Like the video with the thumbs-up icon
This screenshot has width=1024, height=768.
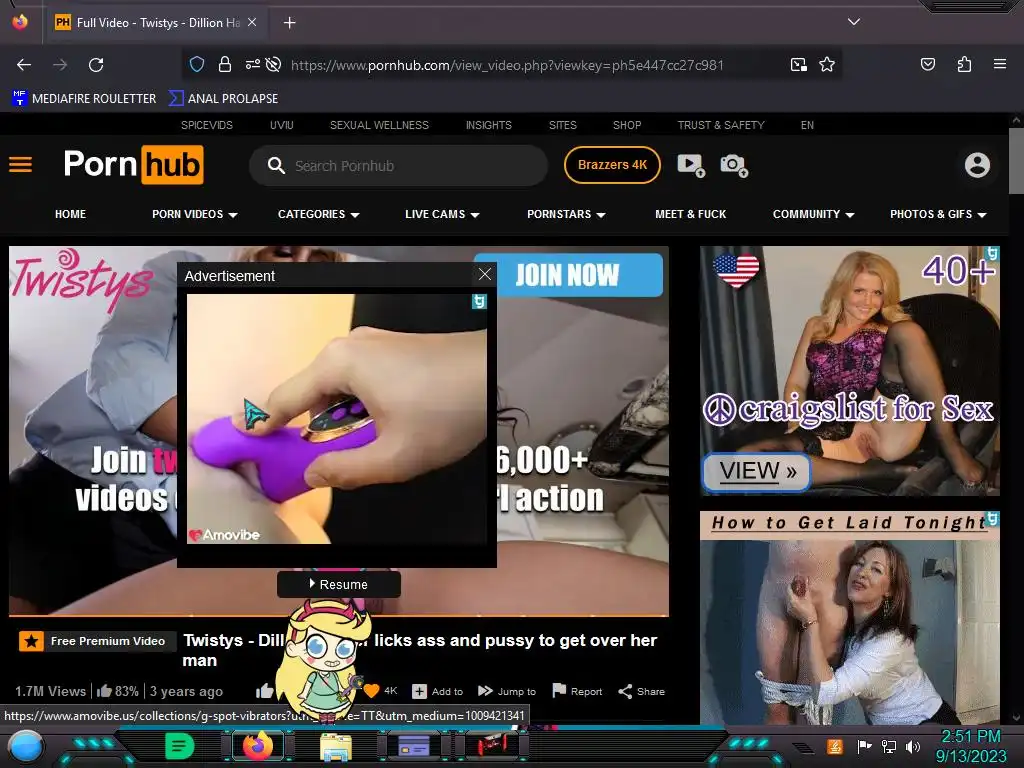tap(264, 691)
